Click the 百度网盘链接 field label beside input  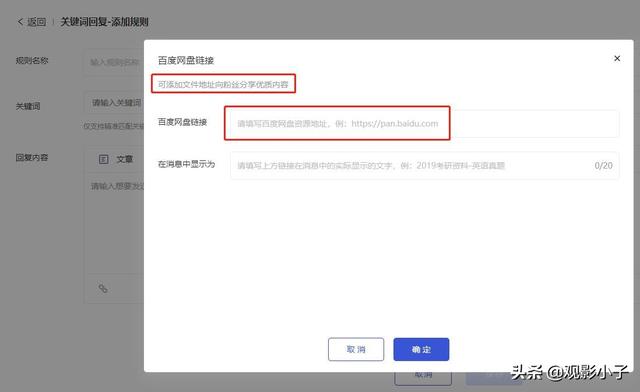click(x=182, y=122)
